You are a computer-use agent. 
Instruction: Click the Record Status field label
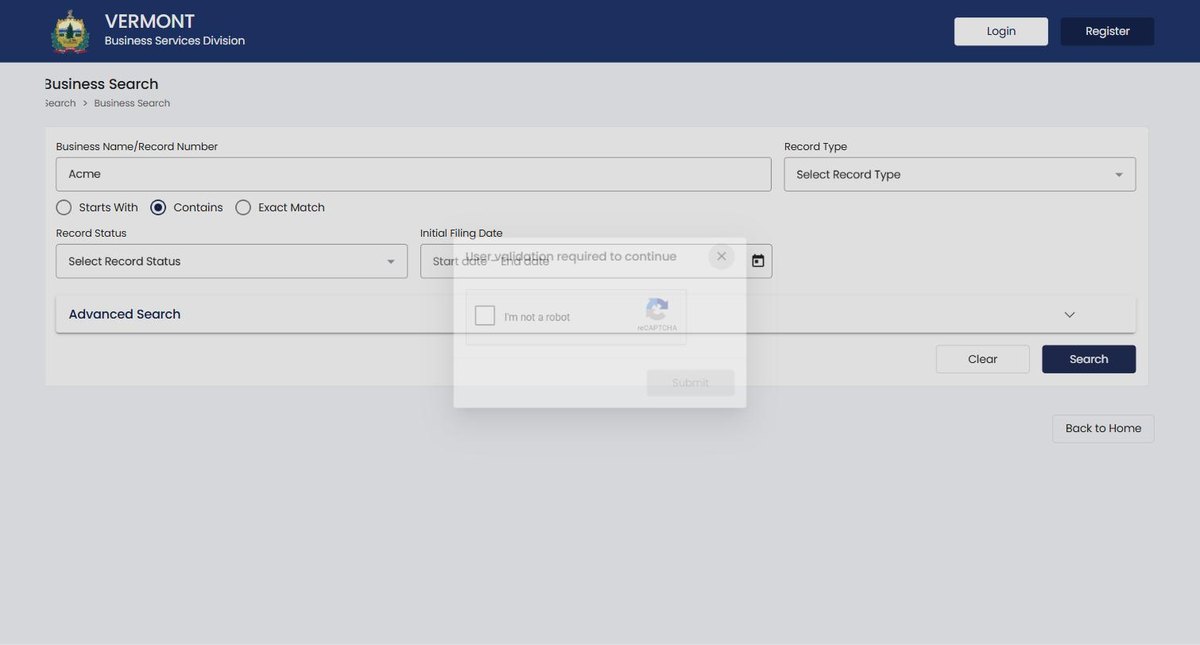(x=91, y=233)
